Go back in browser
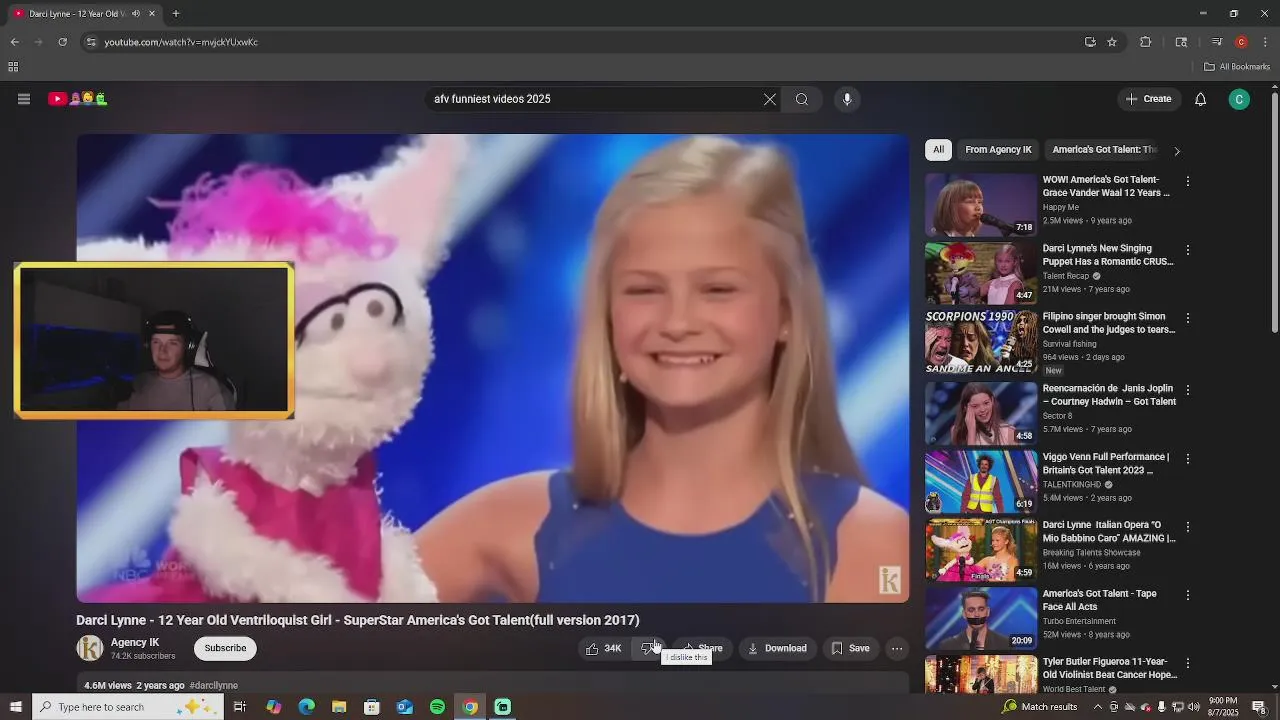1280x720 pixels. tap(14, 42)
